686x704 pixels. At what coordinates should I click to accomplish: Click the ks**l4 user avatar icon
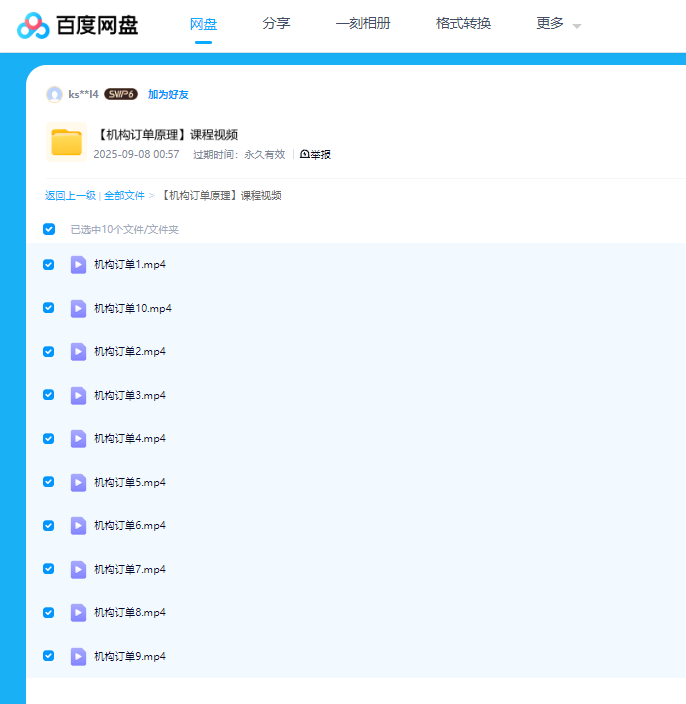(54, 95)
